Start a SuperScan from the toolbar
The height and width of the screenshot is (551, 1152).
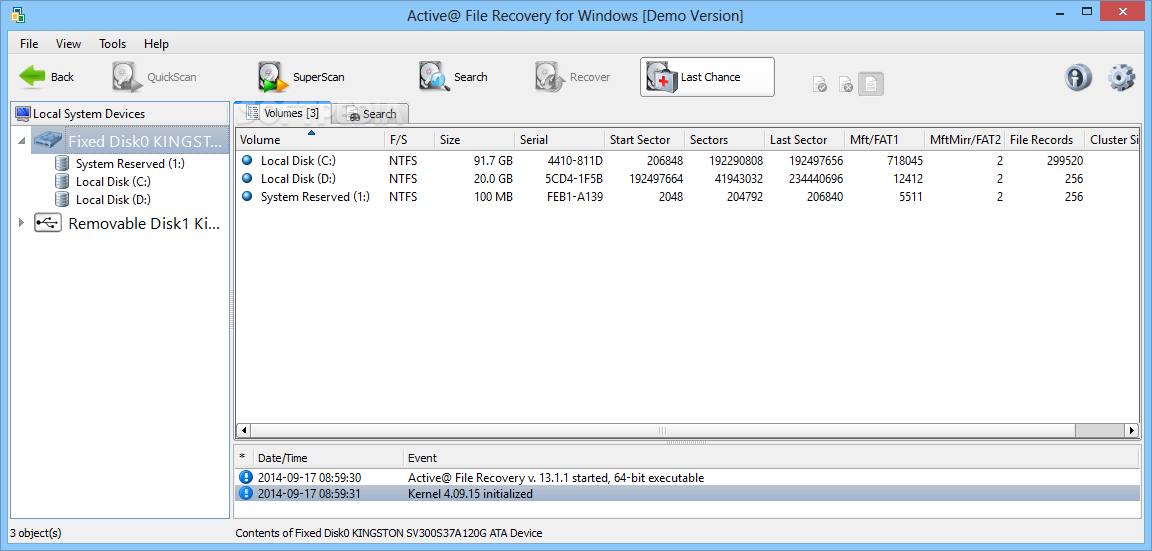[x=301, y=77]
